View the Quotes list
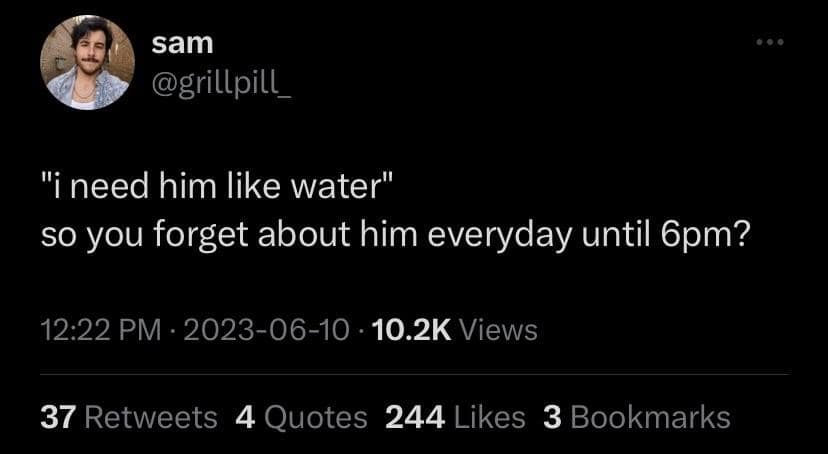 [315, 416]
